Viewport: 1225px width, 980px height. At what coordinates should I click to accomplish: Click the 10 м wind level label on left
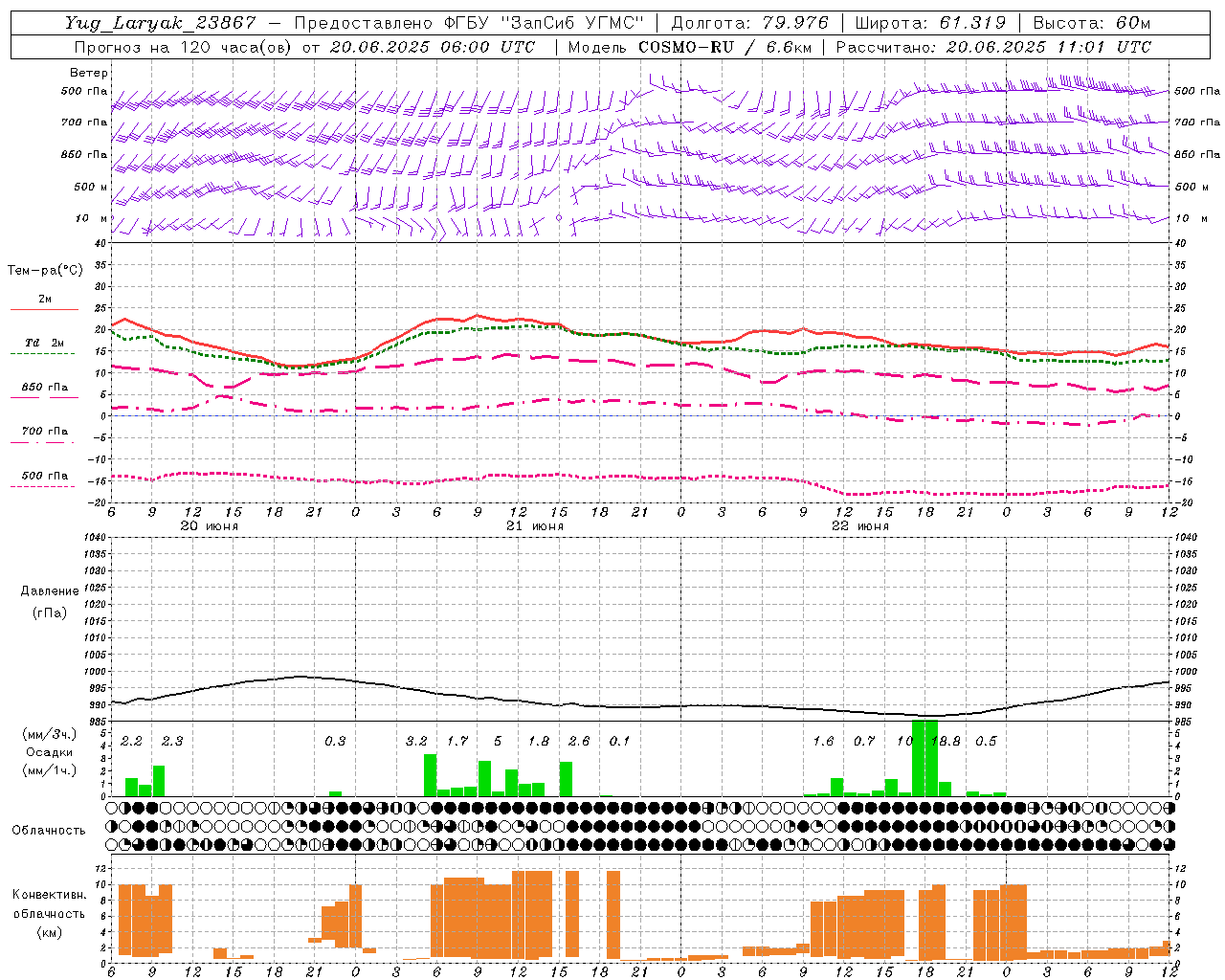(92, 218)
